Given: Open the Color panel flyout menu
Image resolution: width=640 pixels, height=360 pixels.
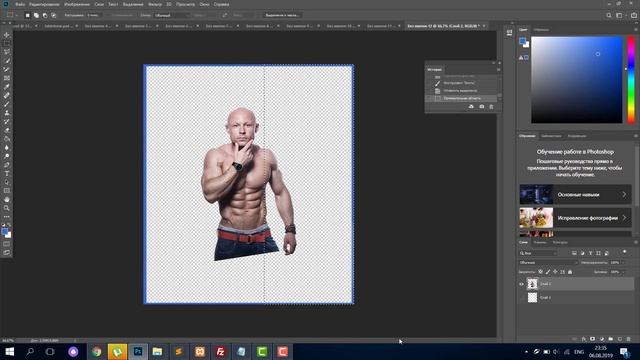Looking at the screenshot, I should [x=636, y=30].
